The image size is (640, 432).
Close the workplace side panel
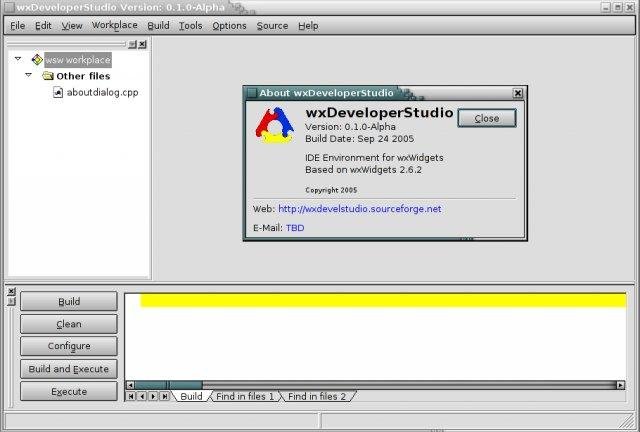click(142, 44)
